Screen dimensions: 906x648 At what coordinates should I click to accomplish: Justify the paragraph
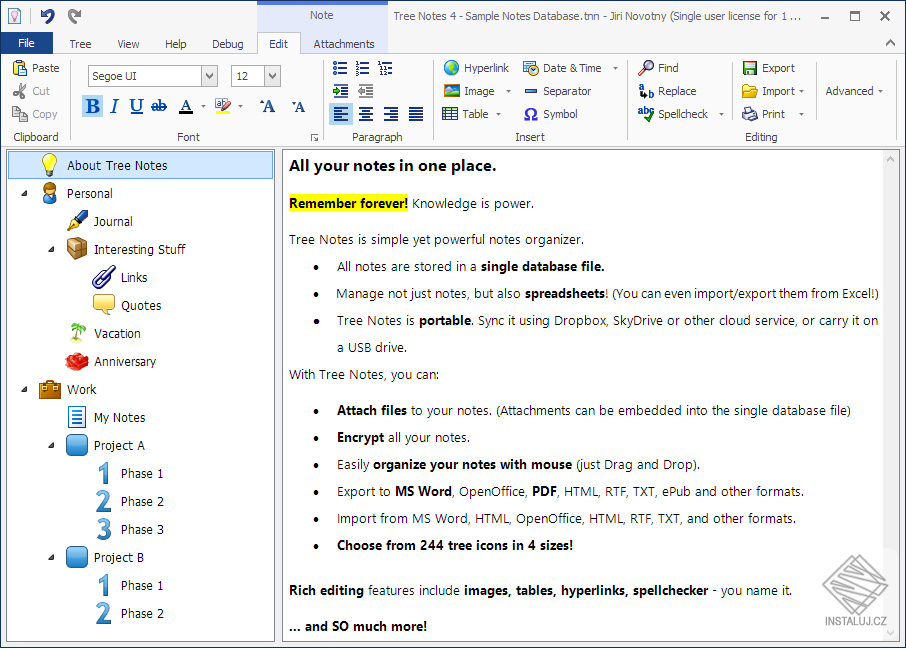click(x=415, y=114)
